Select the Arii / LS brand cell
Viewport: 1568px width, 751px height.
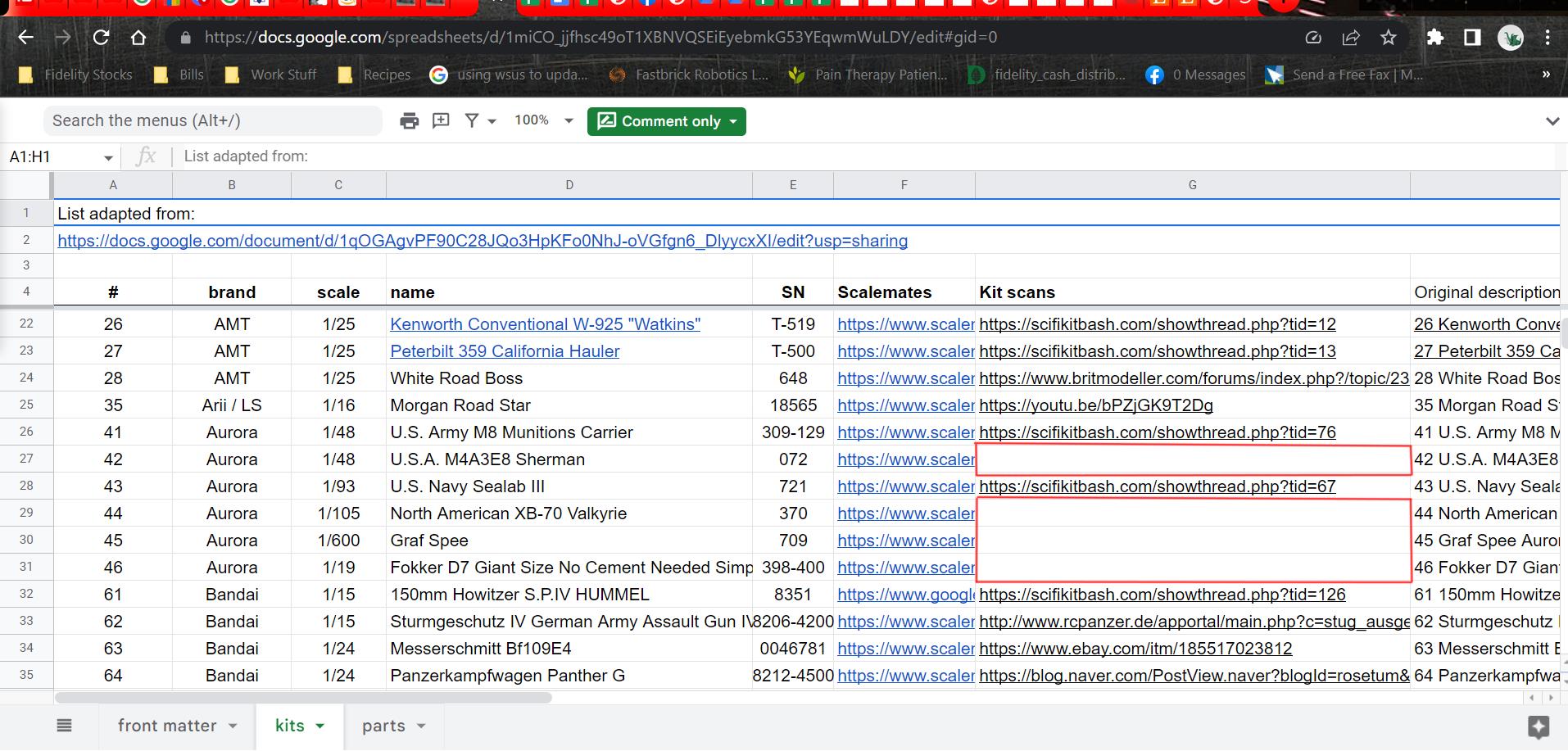tap(232, 405)
